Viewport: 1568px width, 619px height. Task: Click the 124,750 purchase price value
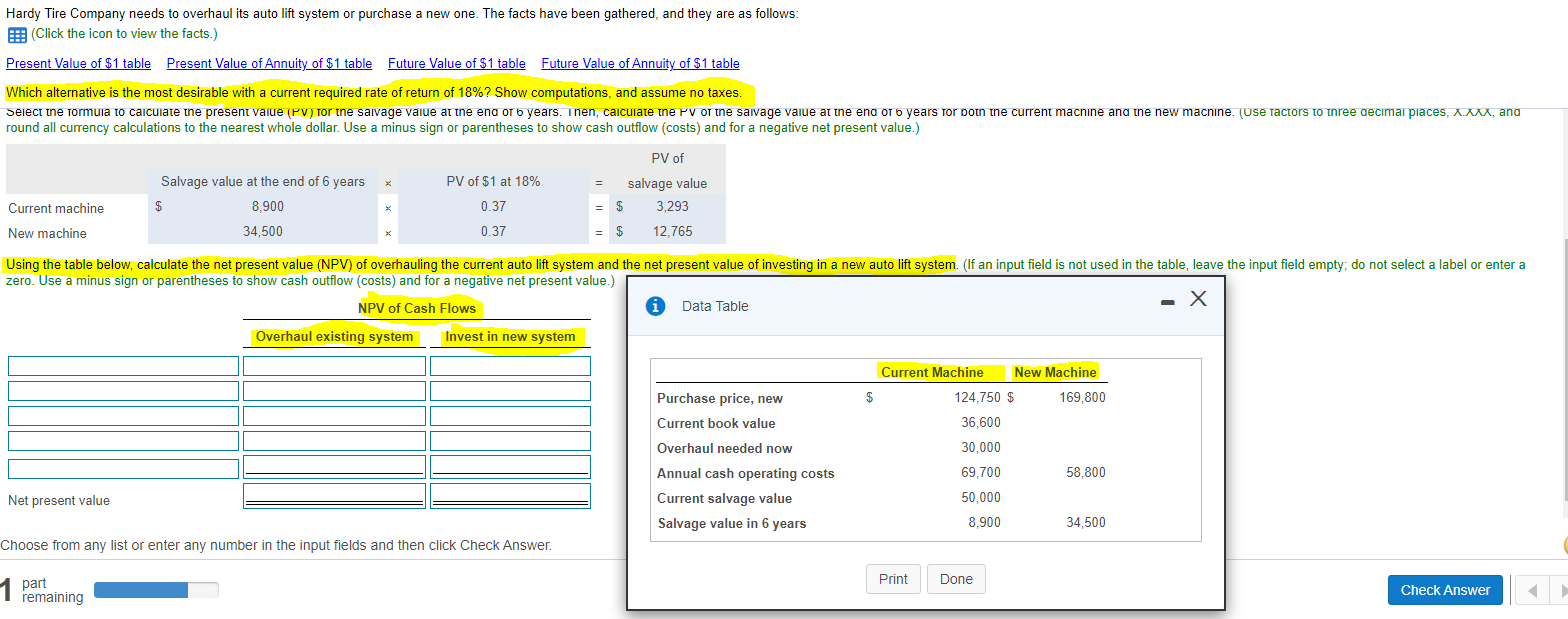(x=978, y=398)
